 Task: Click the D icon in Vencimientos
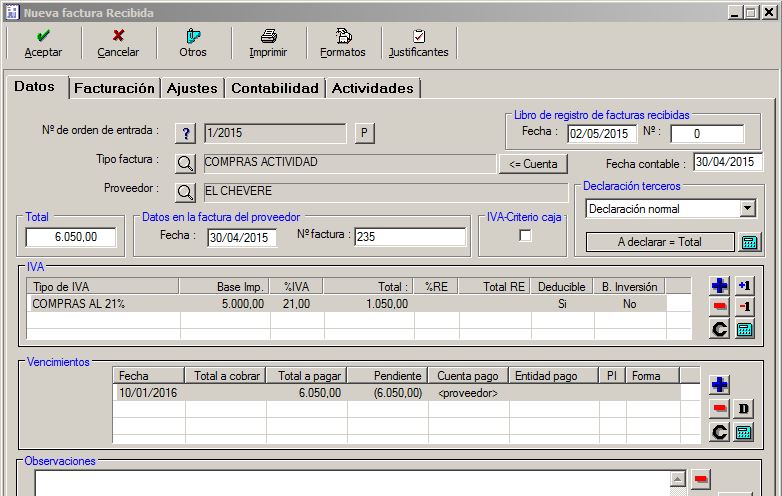[744, 409]
